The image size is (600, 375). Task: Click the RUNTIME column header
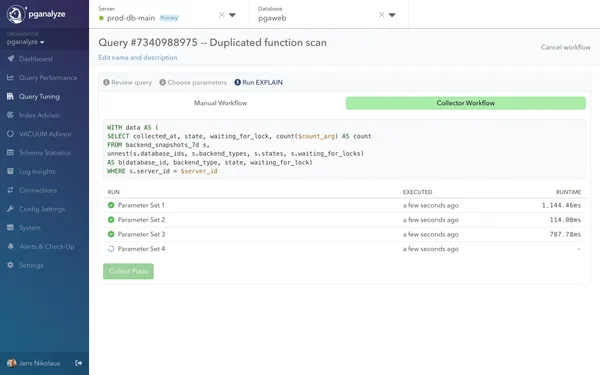coord(568,192)
